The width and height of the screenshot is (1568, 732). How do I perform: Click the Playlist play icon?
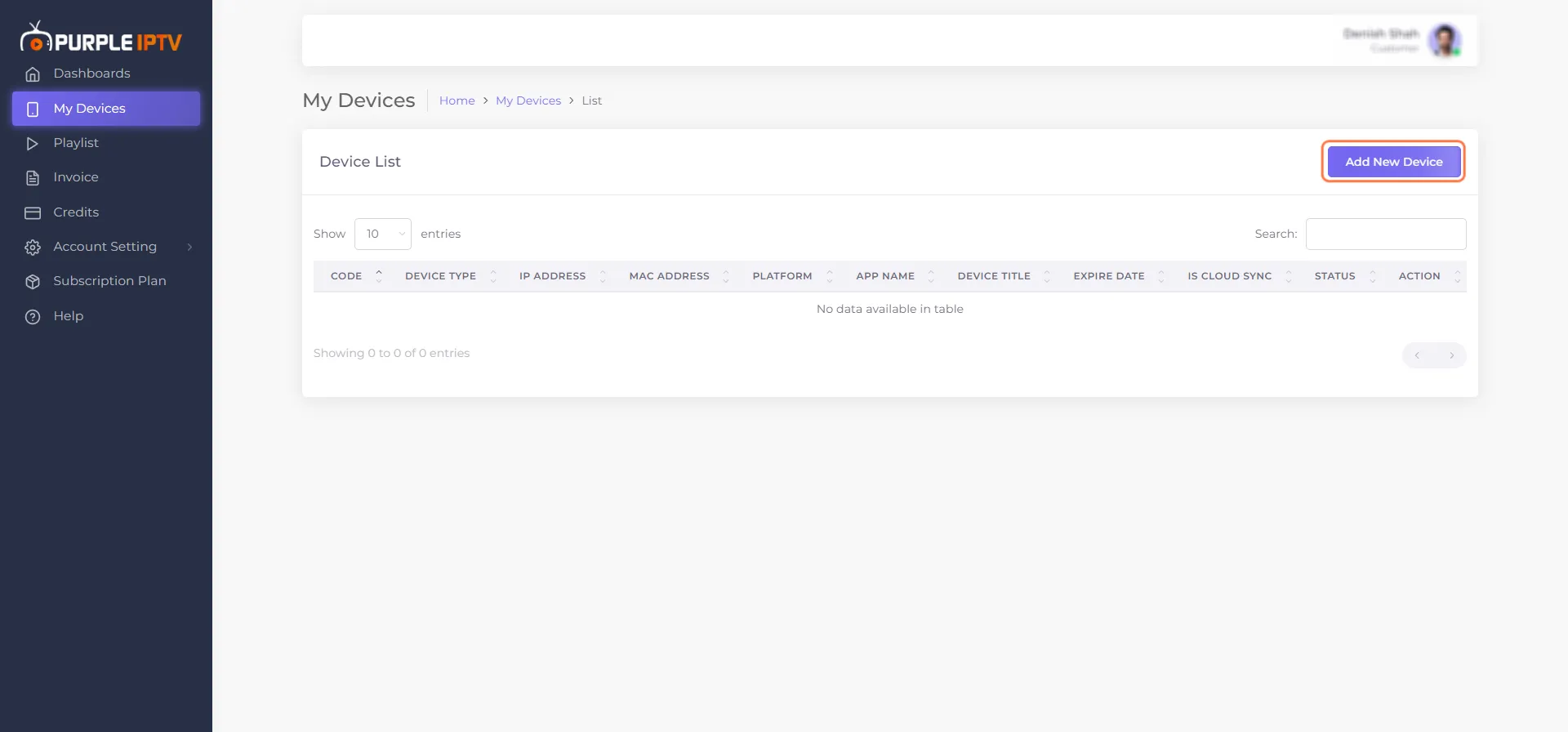pyautogui.click(x=33, y=144)
